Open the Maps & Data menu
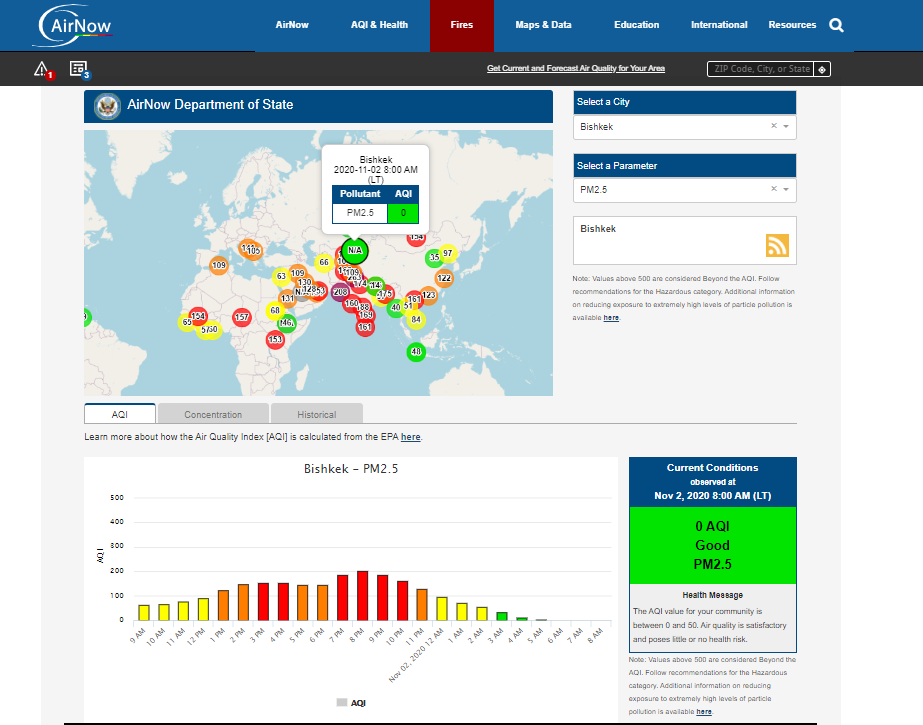 (543, 25)
